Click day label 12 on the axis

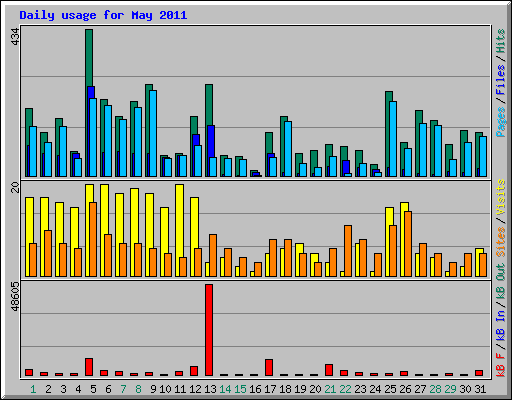[195, 389]
